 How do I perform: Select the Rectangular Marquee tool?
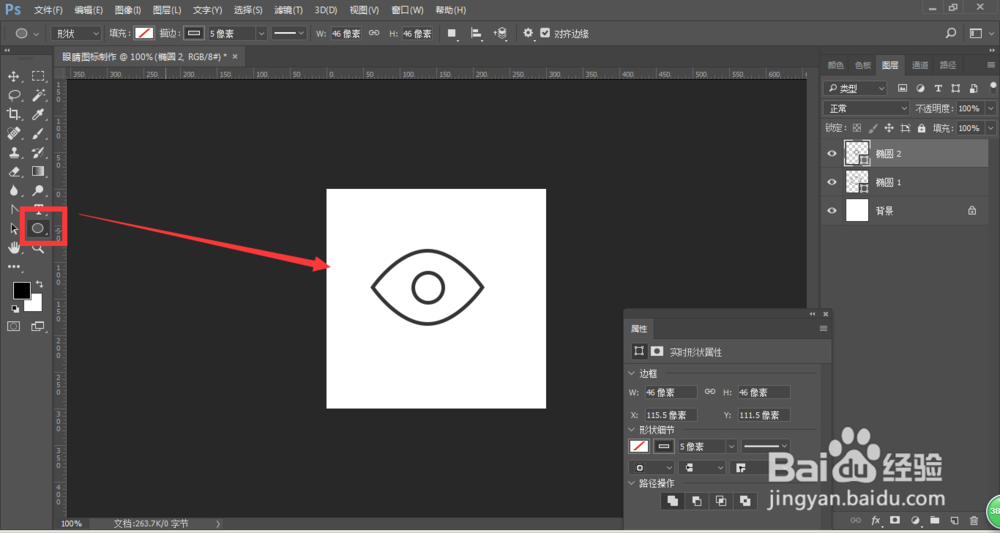click(38, 77)
